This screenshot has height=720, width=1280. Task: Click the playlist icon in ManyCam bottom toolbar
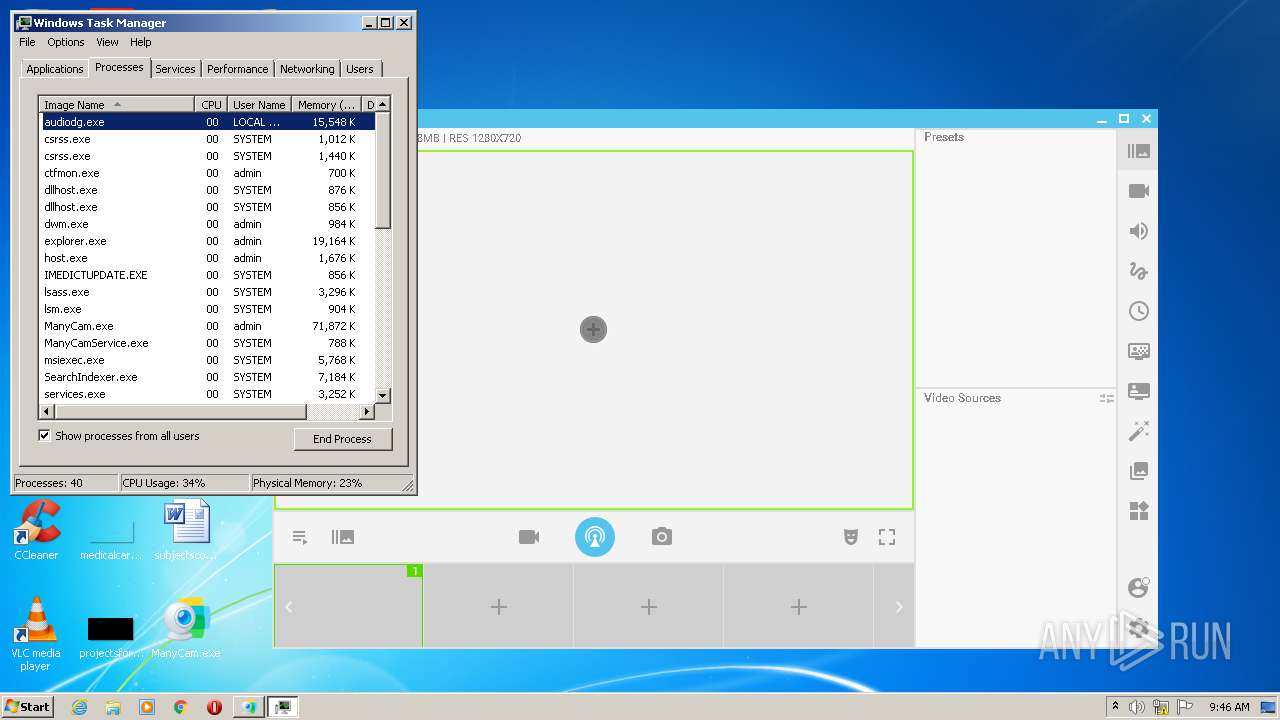tap(300, 537)
